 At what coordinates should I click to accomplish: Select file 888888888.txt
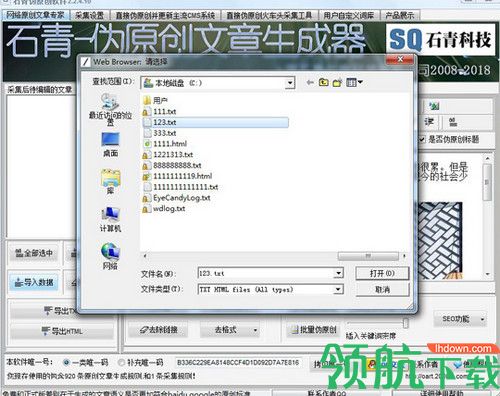click(172, 165)
